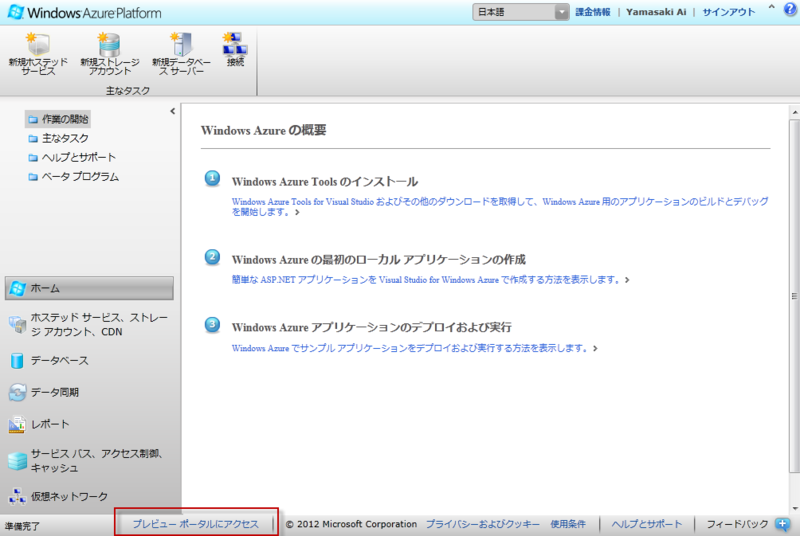The width and height of the screenshot is (800, 536).
Task: Click the step 2 number badge
Action: (212, 257)
